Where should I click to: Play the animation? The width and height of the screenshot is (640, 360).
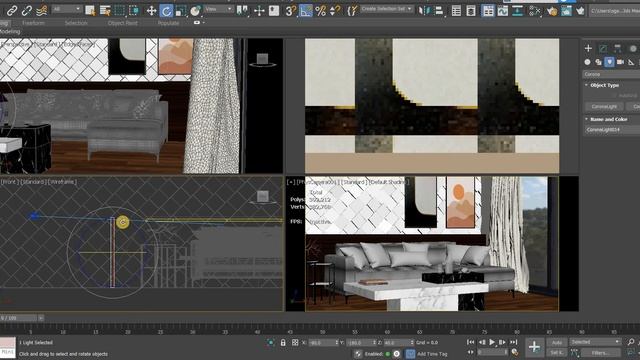(492, 342)
